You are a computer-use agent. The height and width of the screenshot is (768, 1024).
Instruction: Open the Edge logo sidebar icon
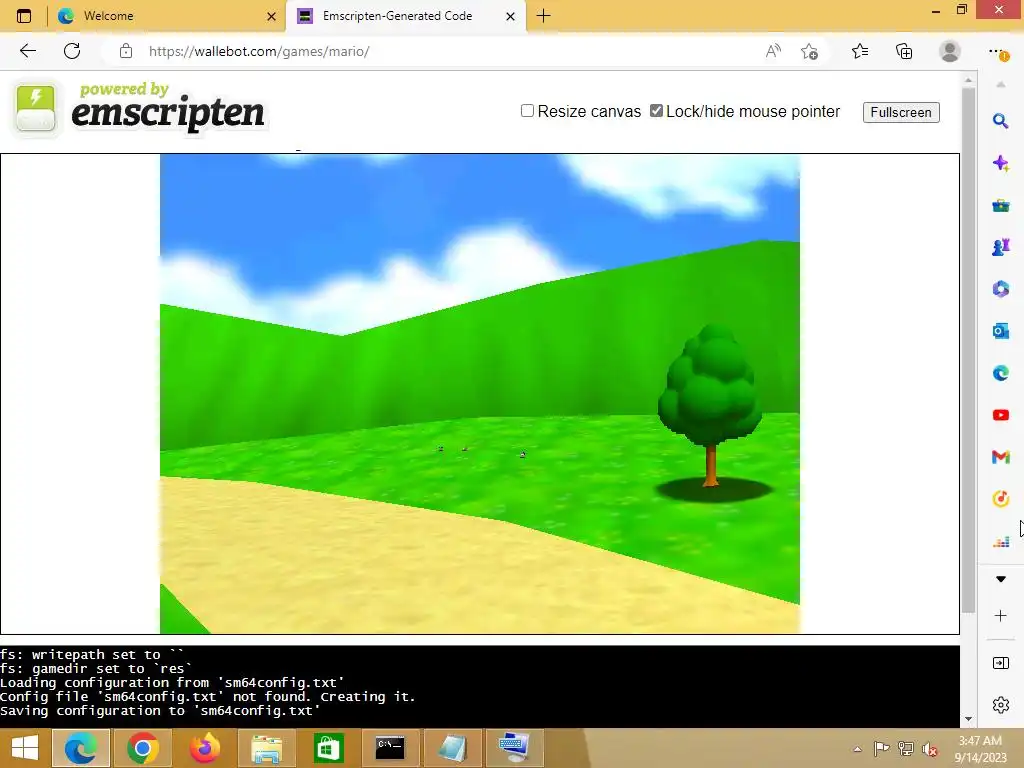pos(1000,373)
